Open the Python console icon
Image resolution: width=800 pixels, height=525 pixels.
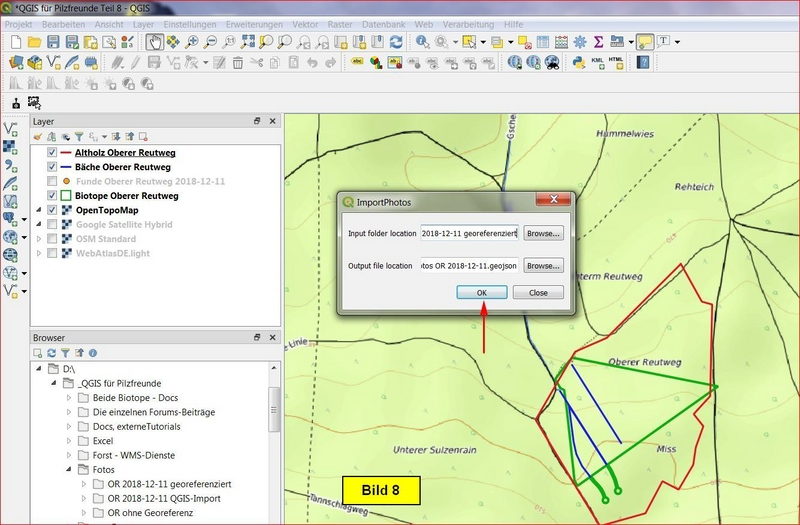tap(578, 62)
